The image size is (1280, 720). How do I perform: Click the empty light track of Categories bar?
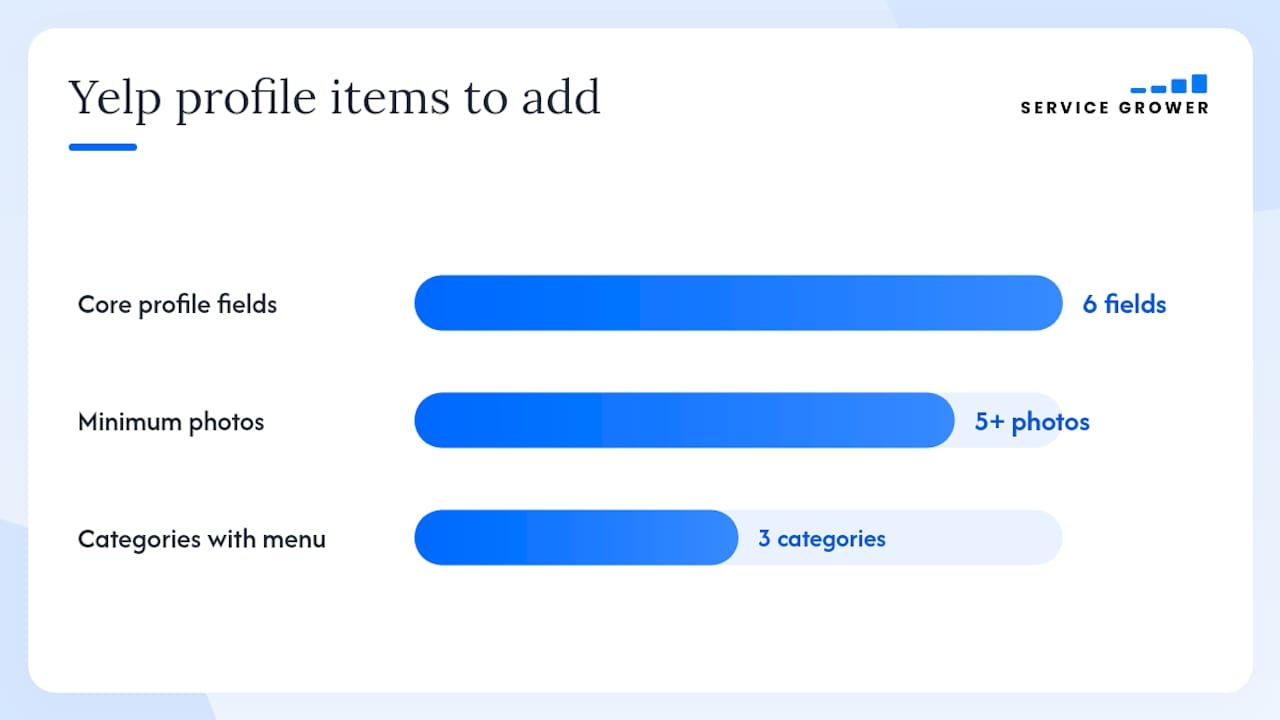click(975, 538)
